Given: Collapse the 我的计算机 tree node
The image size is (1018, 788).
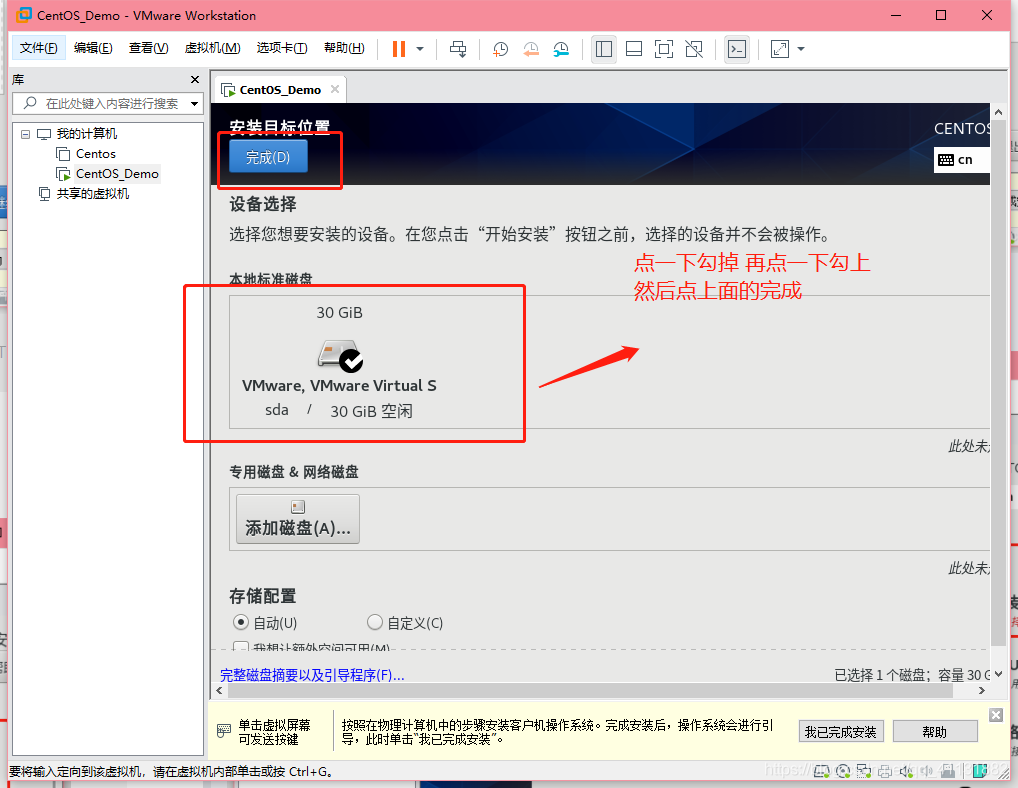Looking at the screenshot, I should click(25, 134).
